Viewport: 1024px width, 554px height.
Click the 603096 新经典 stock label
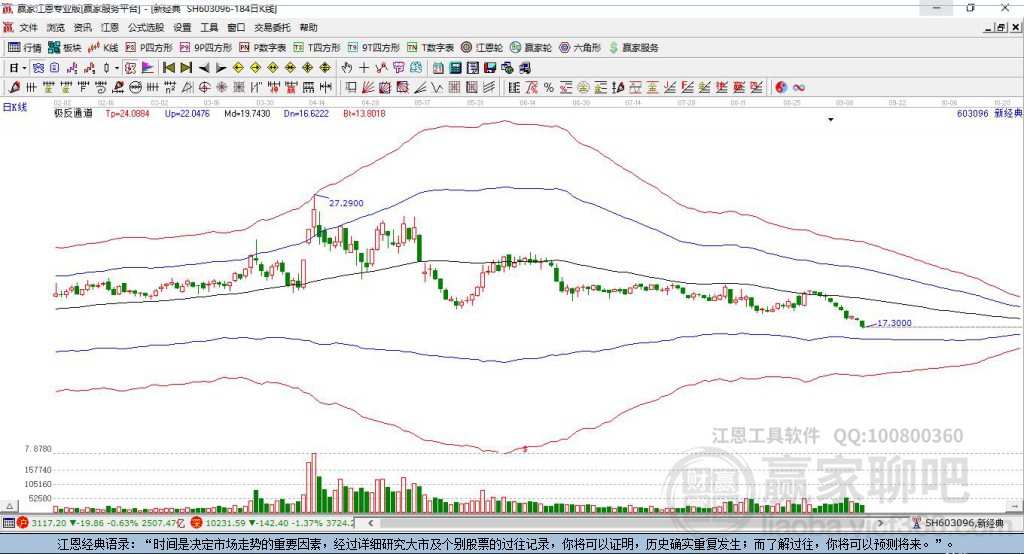pyautogui.click(x=989, y=113)
